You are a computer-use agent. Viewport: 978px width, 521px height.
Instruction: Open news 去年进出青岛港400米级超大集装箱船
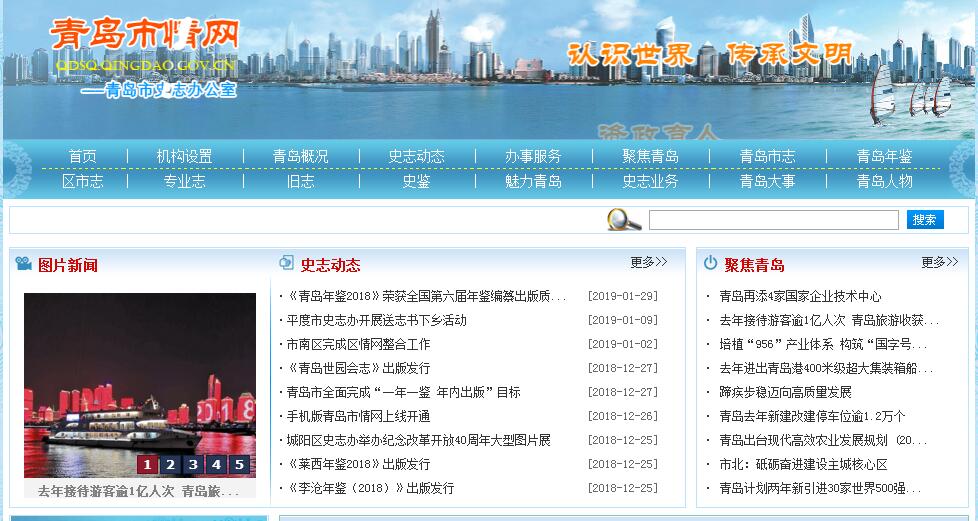coord(826,368)
